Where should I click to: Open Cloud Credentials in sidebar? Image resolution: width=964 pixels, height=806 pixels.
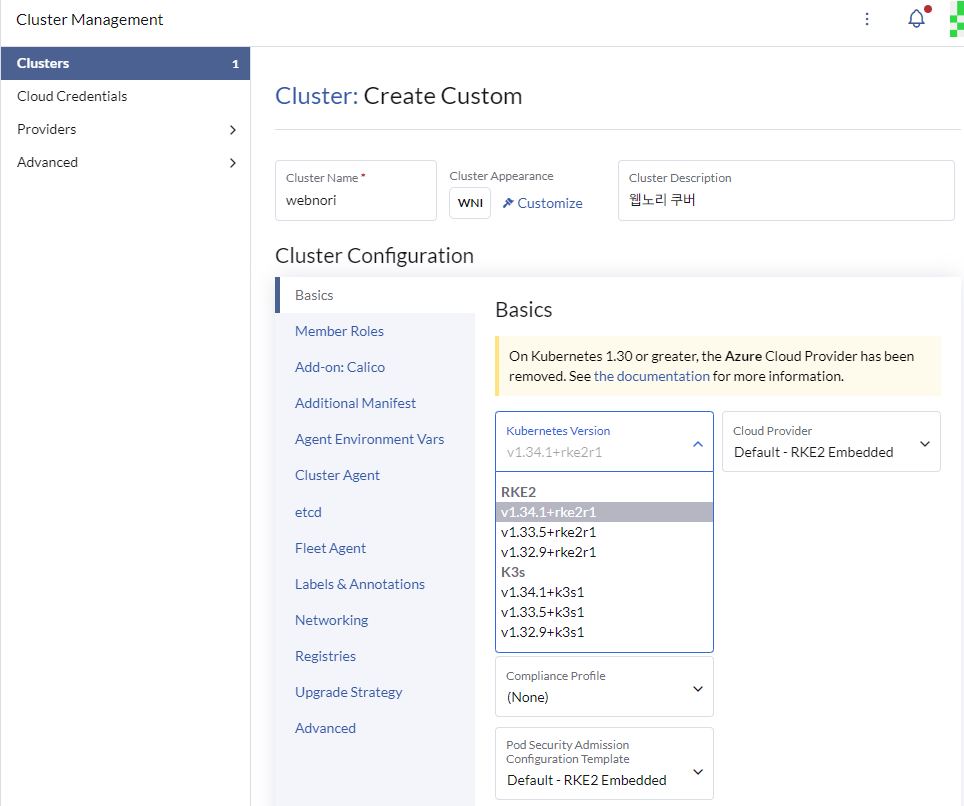pyautogui.click(x=72, y=96)
